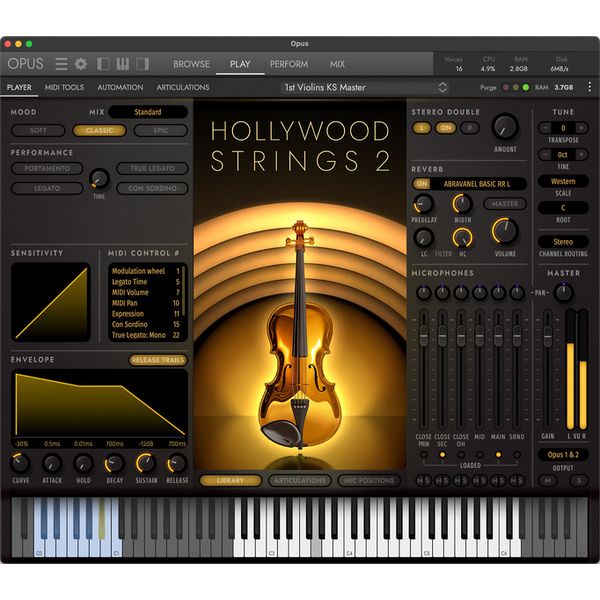Switch to the Mix page
This screenshot has height=600, width=600.
tap(337, 64)
